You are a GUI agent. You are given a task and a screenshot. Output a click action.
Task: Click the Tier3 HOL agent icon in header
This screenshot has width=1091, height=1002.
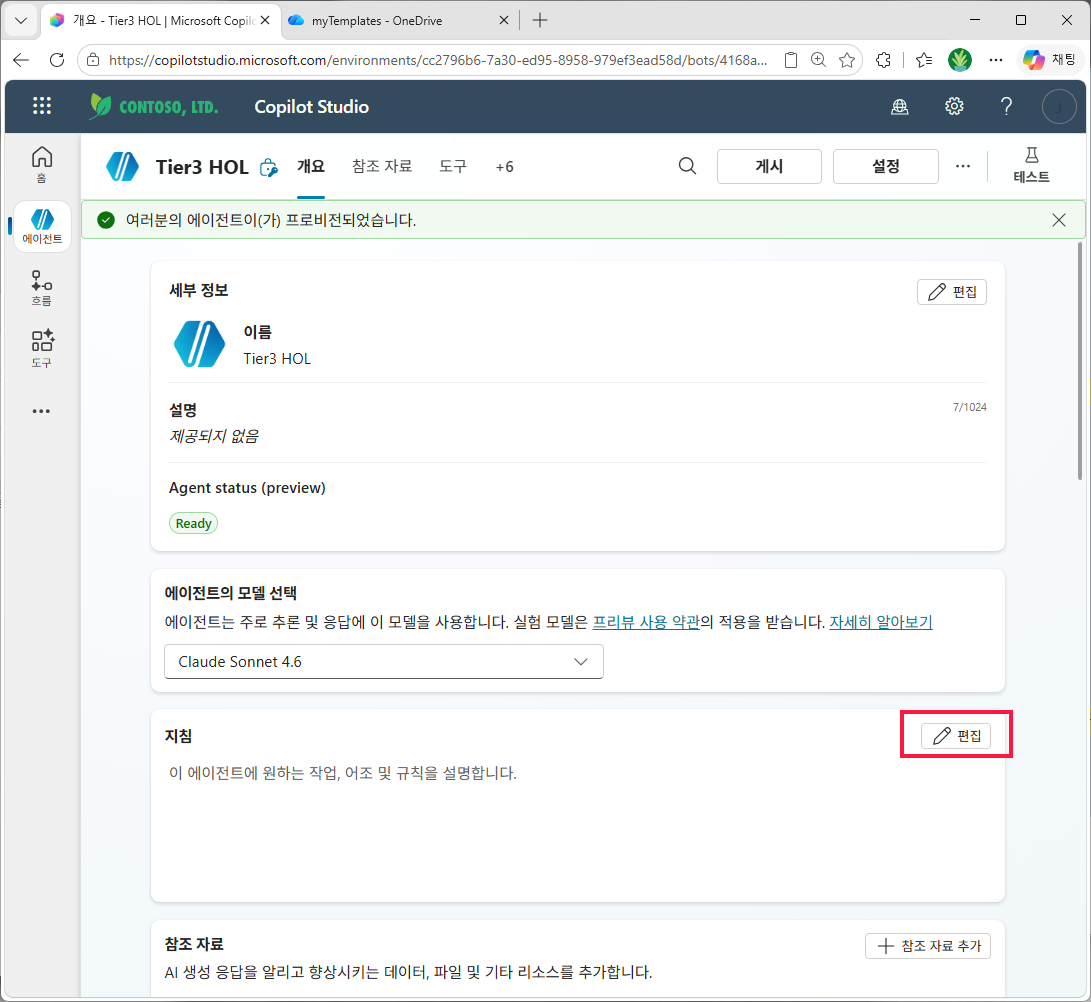pyautogui.click(x=122, y=166)
